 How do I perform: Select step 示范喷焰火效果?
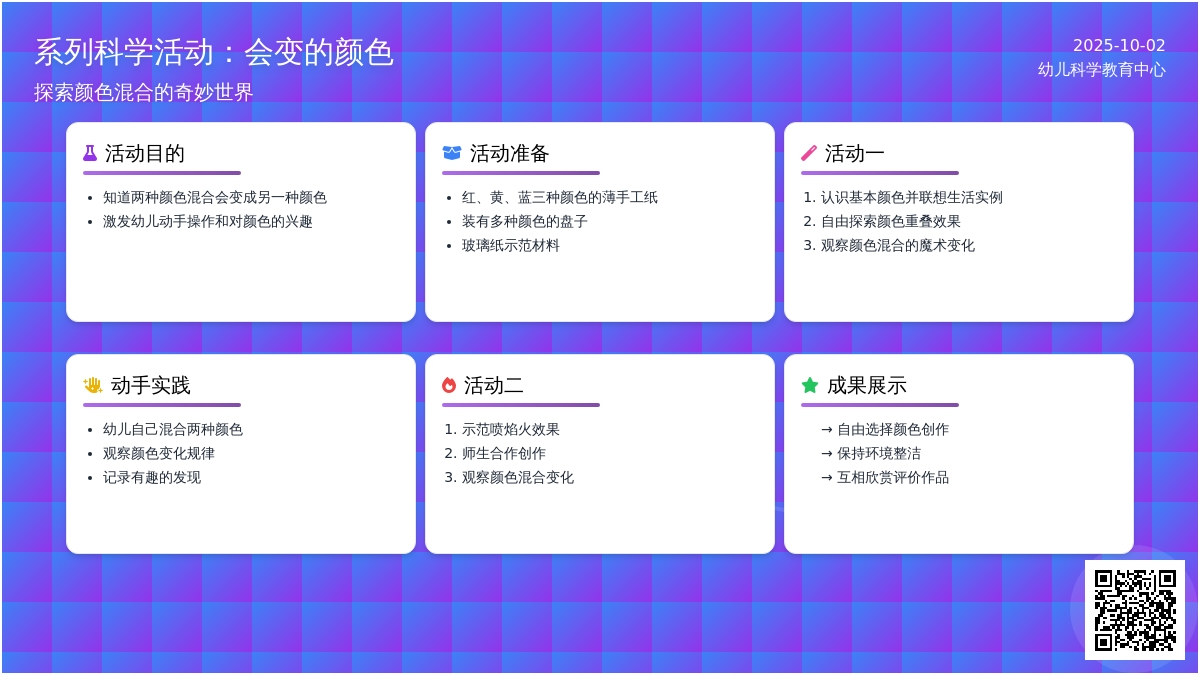(x=510, y=430)
